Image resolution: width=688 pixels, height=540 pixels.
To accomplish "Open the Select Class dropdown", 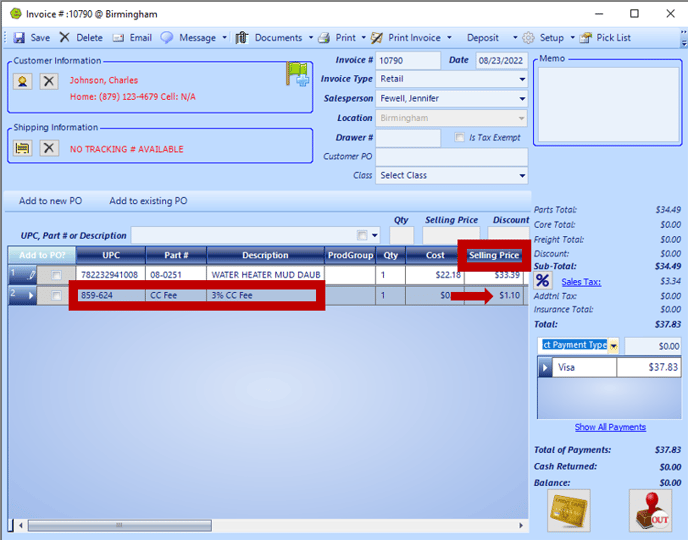I will point(522,175).
